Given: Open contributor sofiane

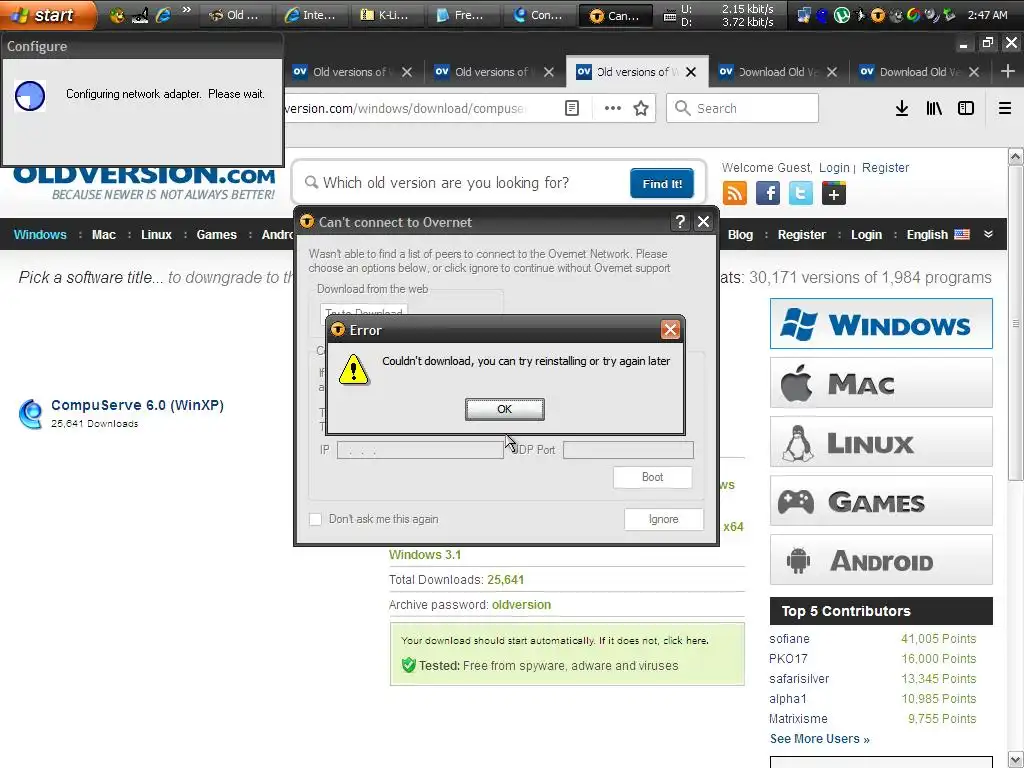Looking at the screenshot, I should click(x=789, y=639).
